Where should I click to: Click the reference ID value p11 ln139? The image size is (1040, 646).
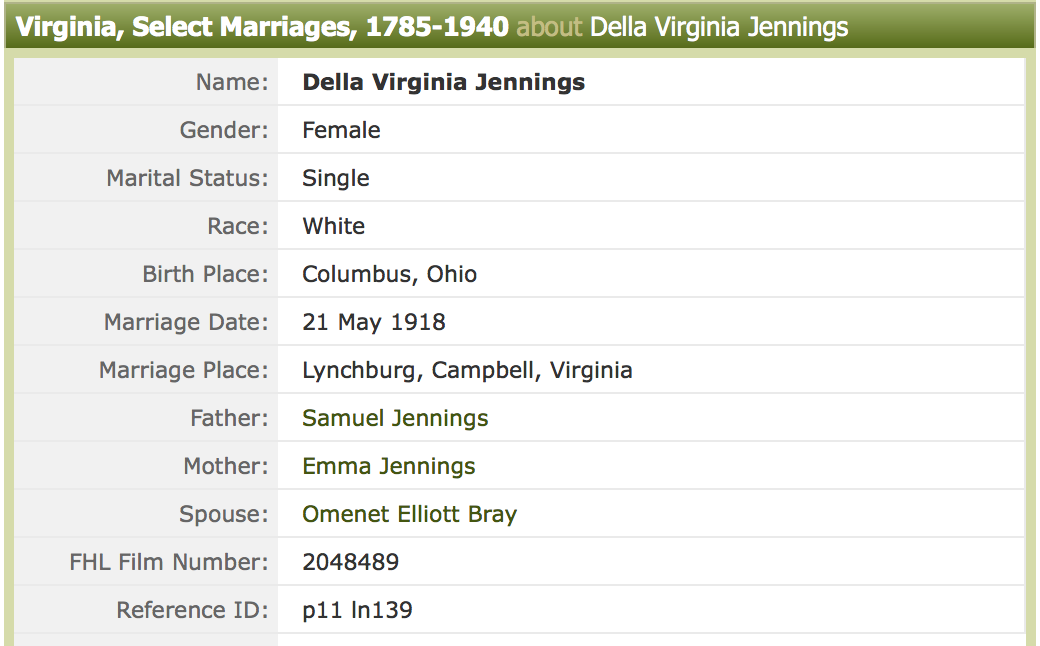pos(357,610)
